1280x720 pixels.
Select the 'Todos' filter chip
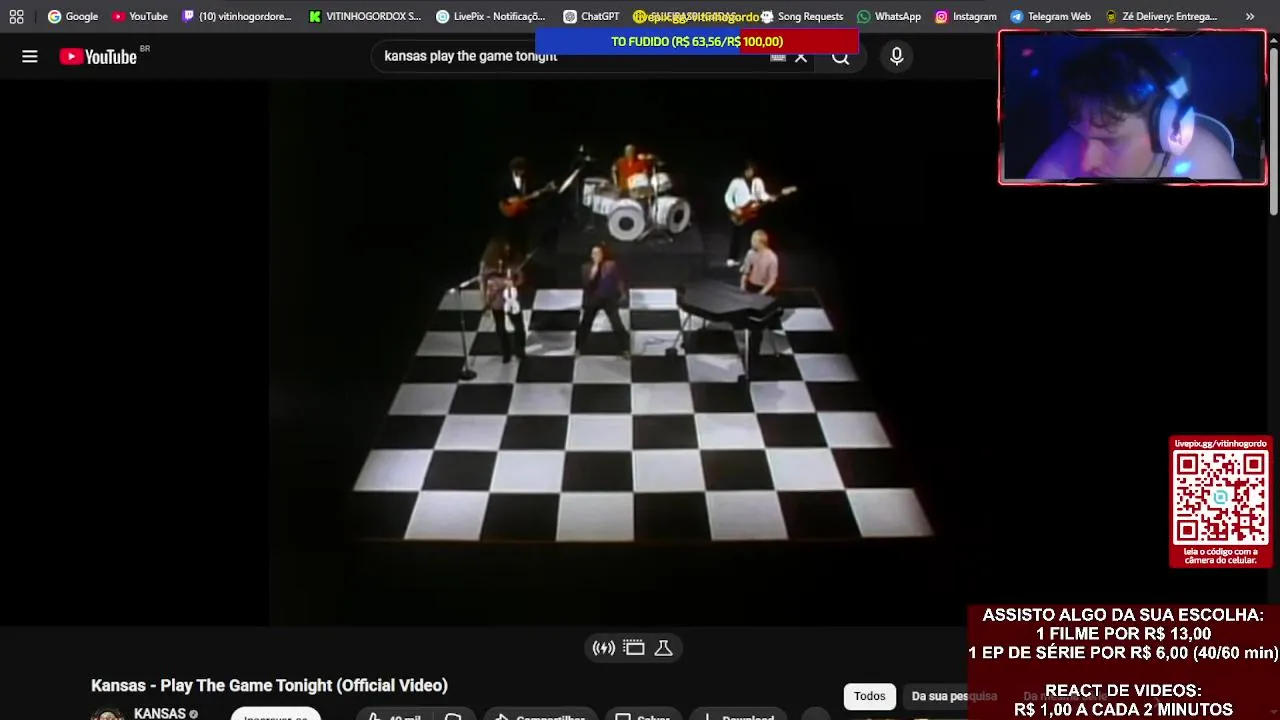870,696
